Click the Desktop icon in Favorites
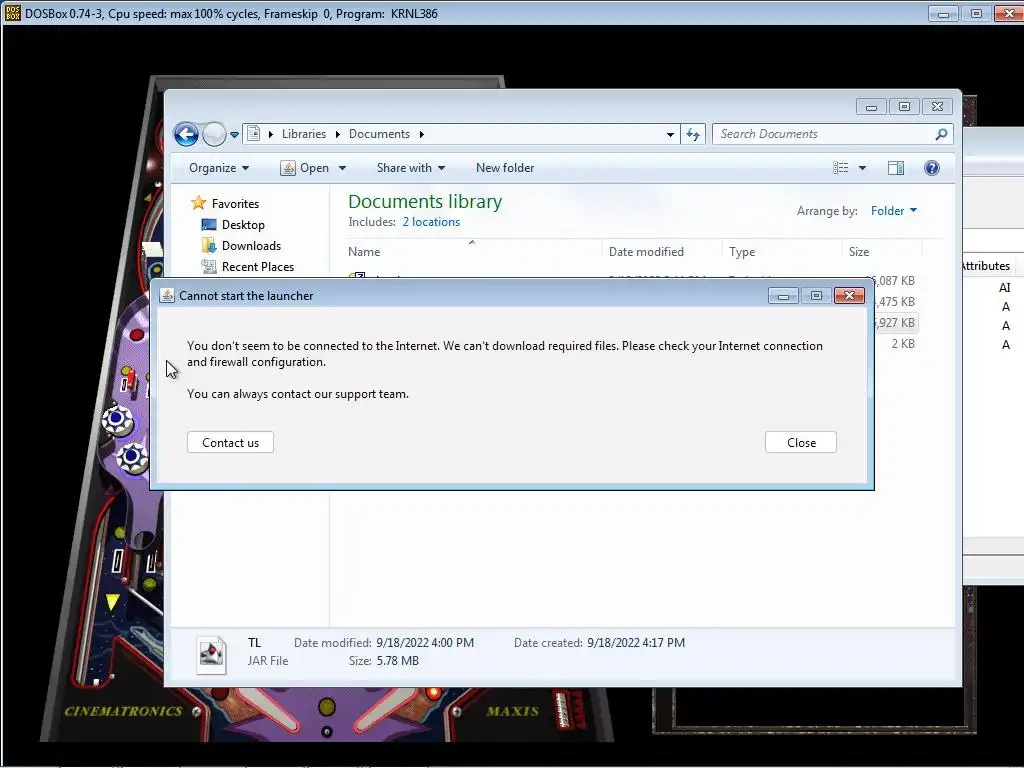 [209, 225]
